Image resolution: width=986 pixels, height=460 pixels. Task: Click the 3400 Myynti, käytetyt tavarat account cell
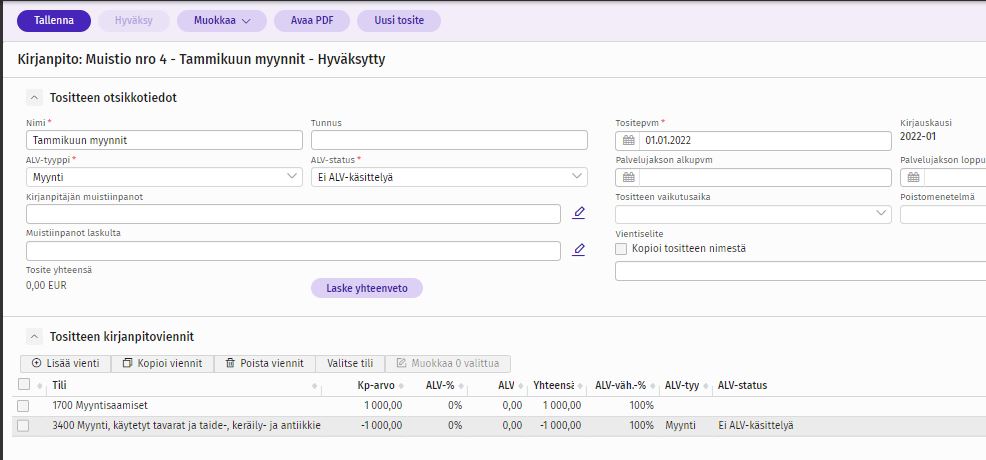(x=187, y=425)
